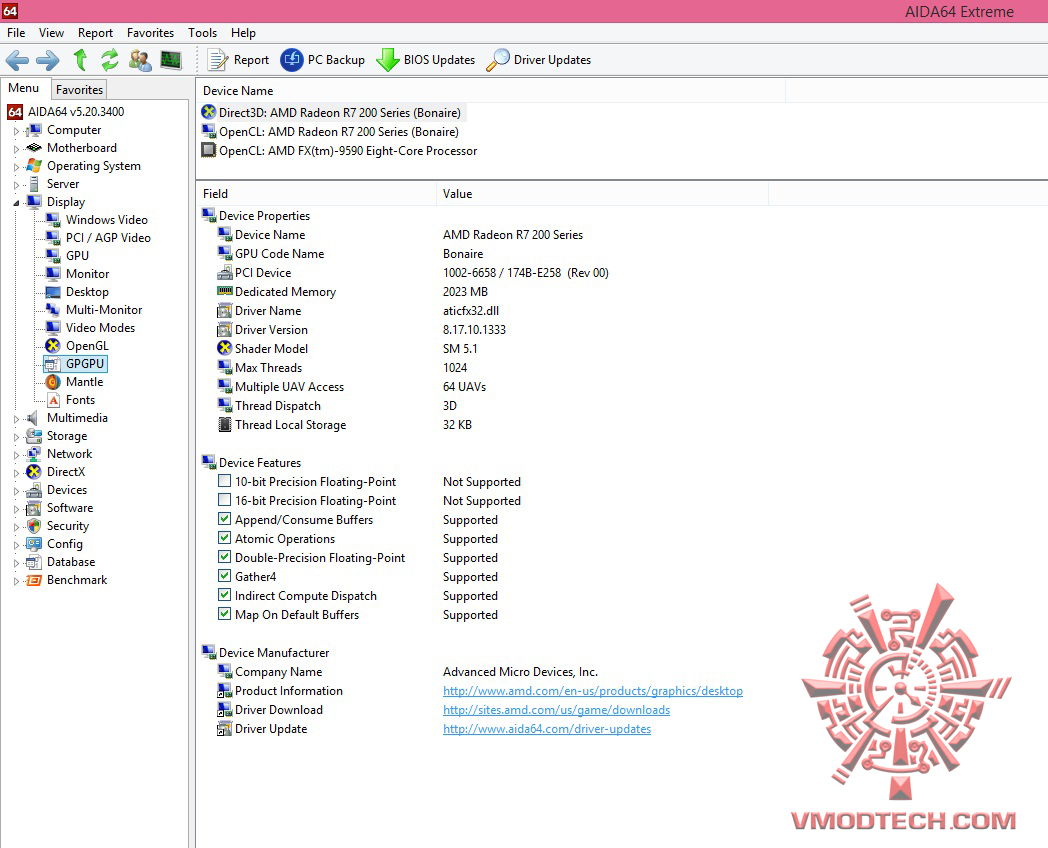
Task: Toggle Indirect Compute Dispatch checkbox
Action: (225, 595)
